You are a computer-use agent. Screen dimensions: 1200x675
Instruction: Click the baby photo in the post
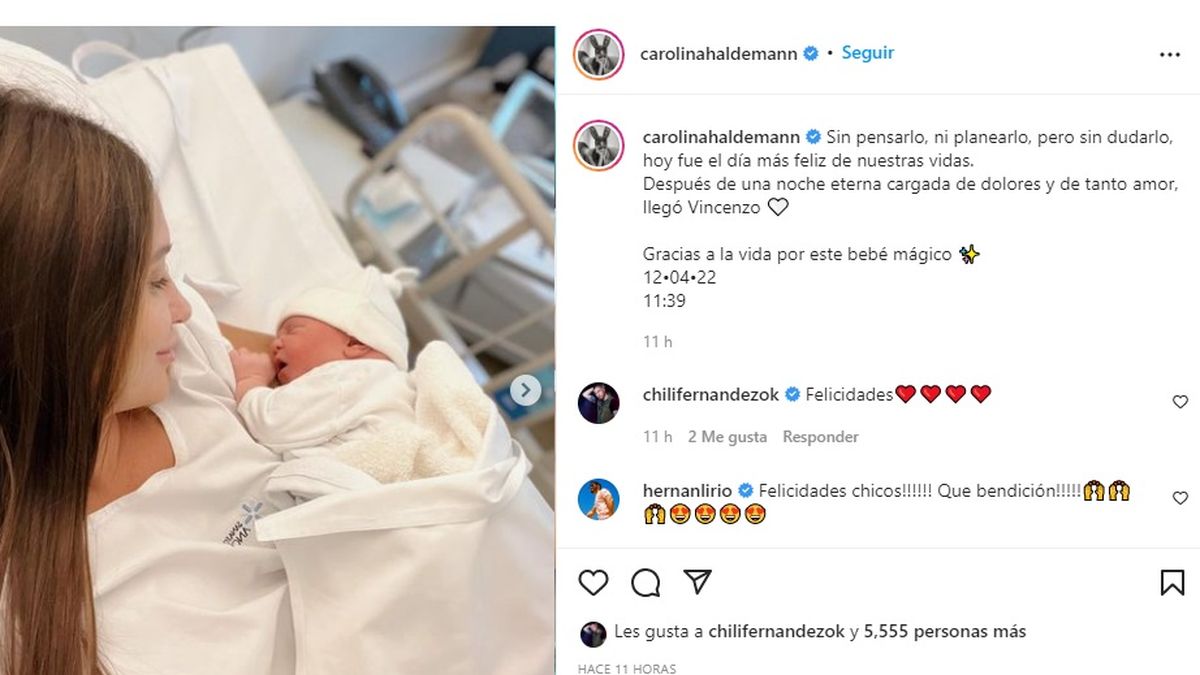click(x=277, y=350)
